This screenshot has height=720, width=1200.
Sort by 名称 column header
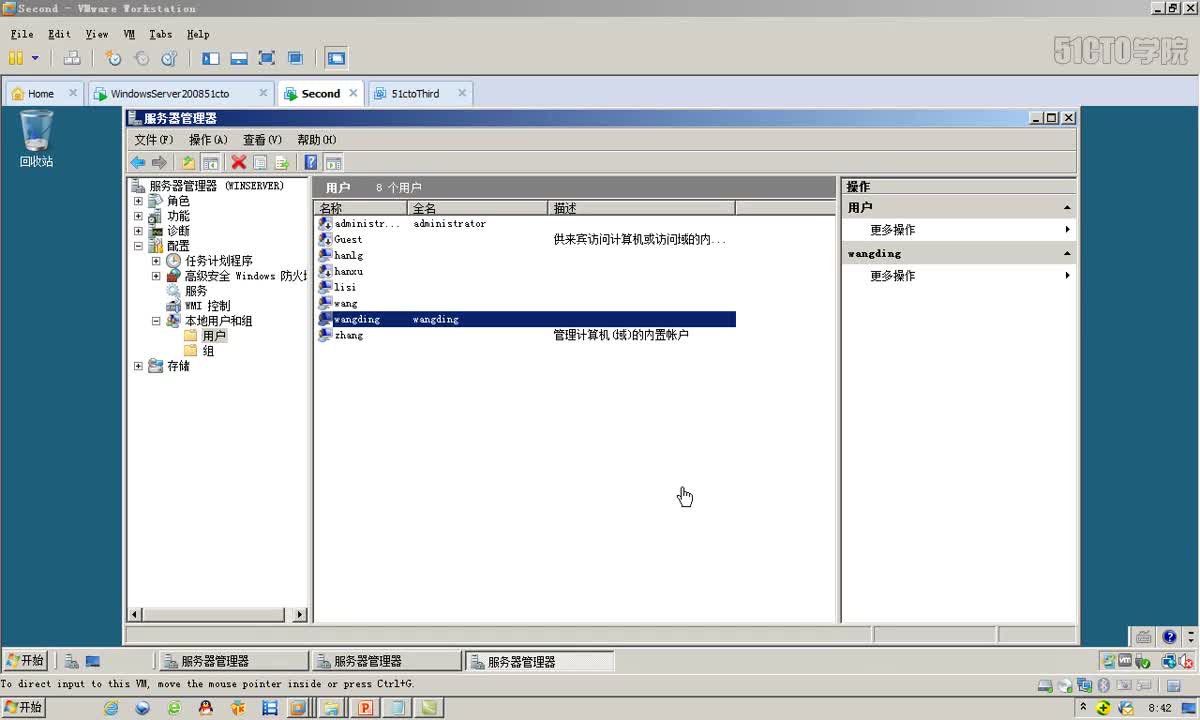[x=361, y=208]
